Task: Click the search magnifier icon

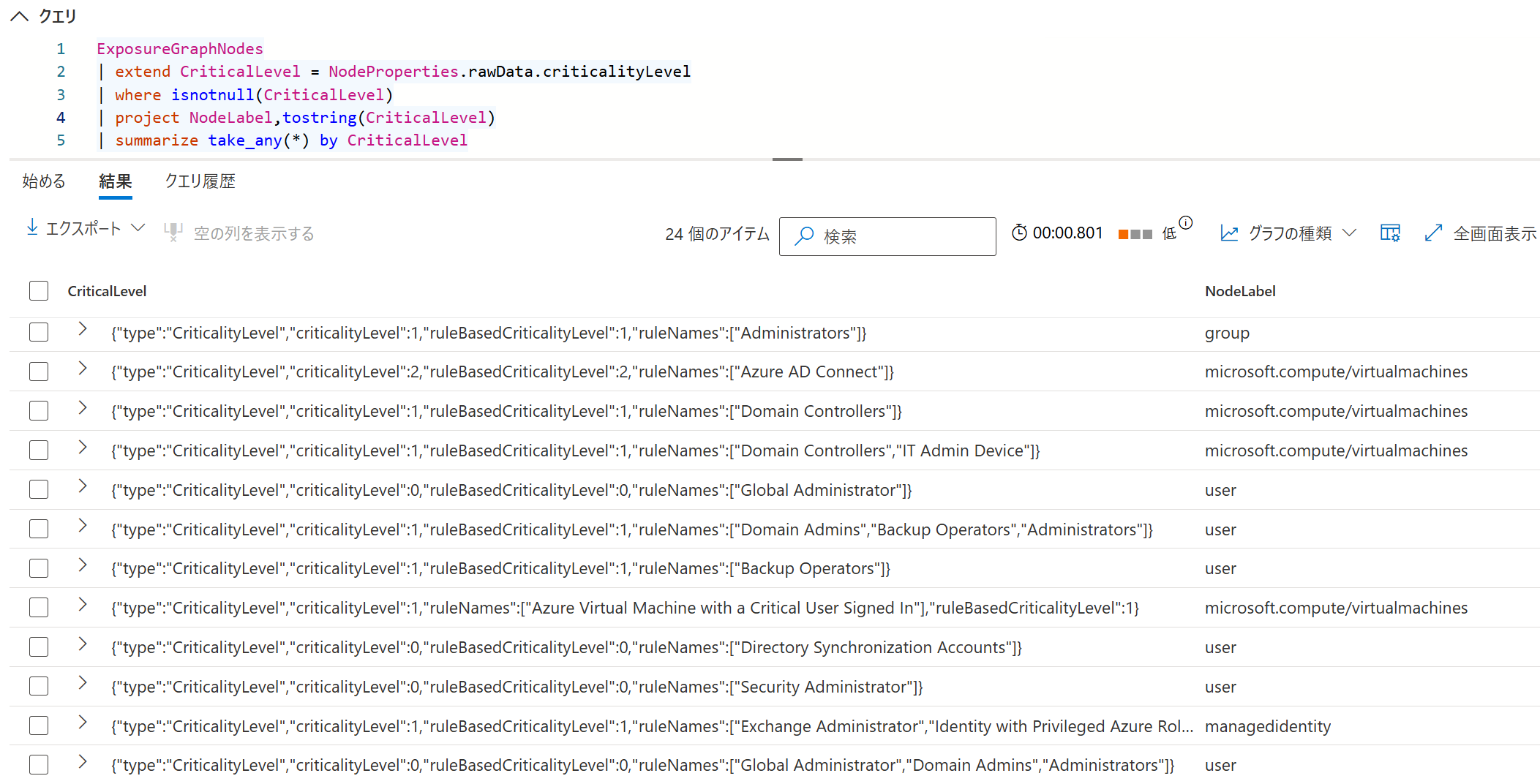Action: tap(804, 235)
